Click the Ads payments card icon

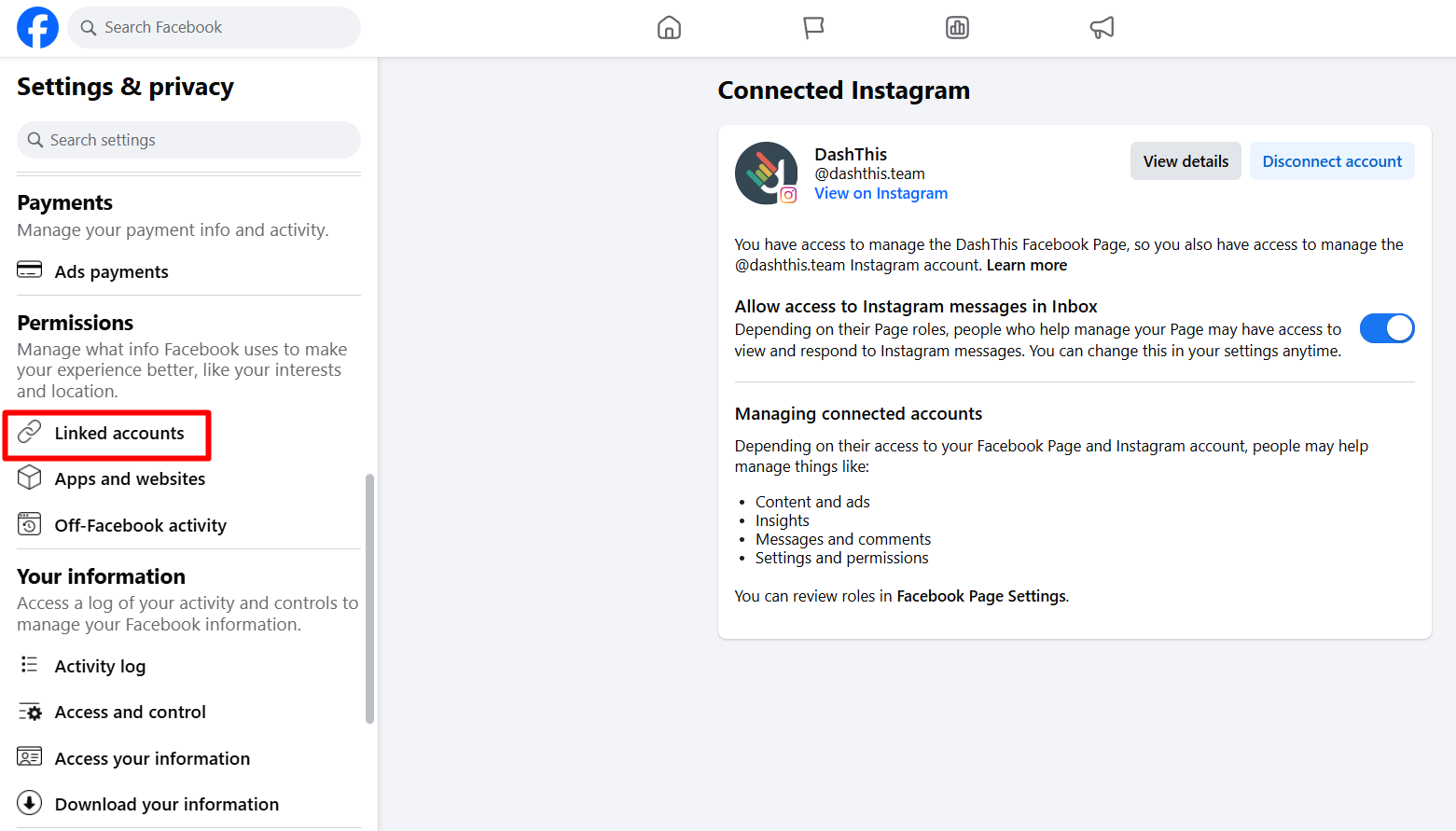(x=30, y=270)
